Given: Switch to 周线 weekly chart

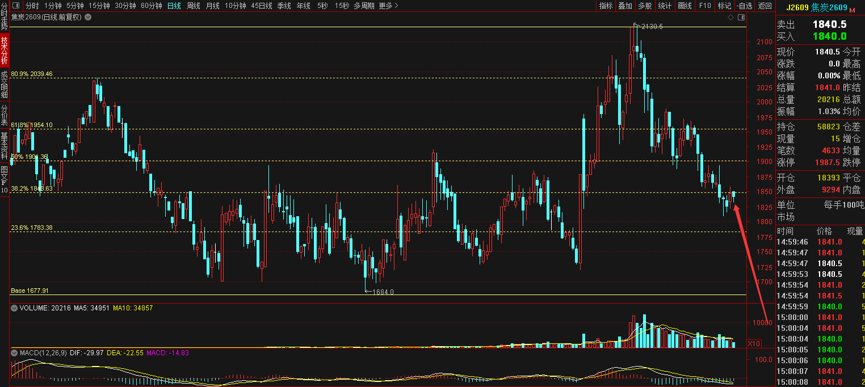Looking at the screenshot, I should coord(193,6).
